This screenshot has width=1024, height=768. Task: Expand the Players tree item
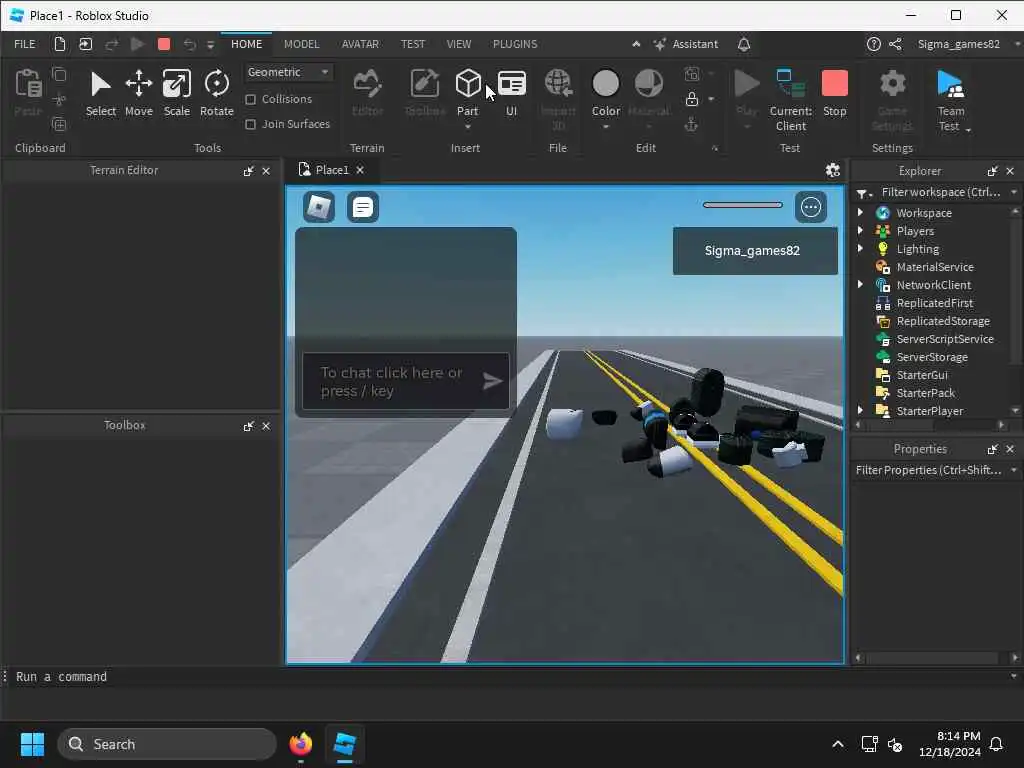coord(860,231)
